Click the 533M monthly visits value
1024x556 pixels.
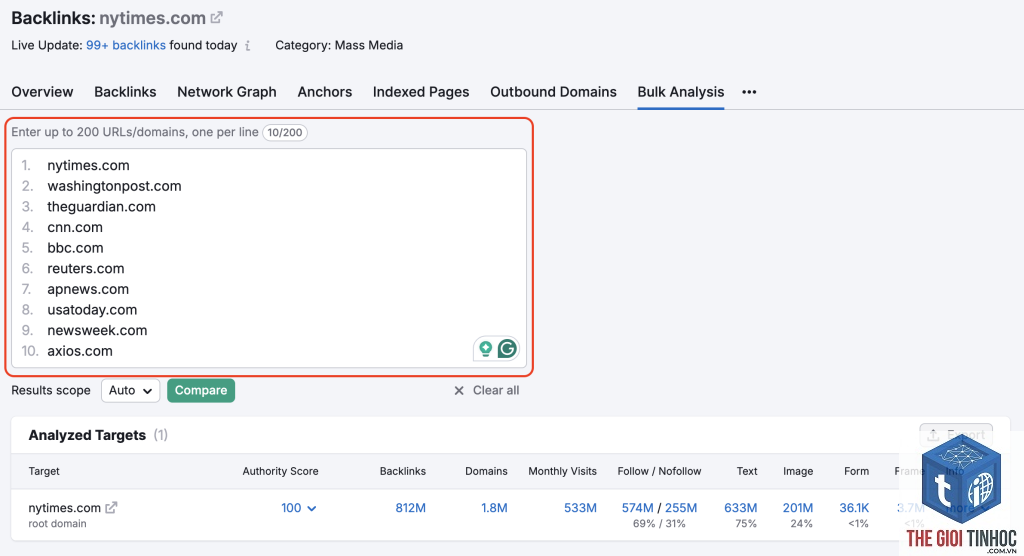point(580,508)
